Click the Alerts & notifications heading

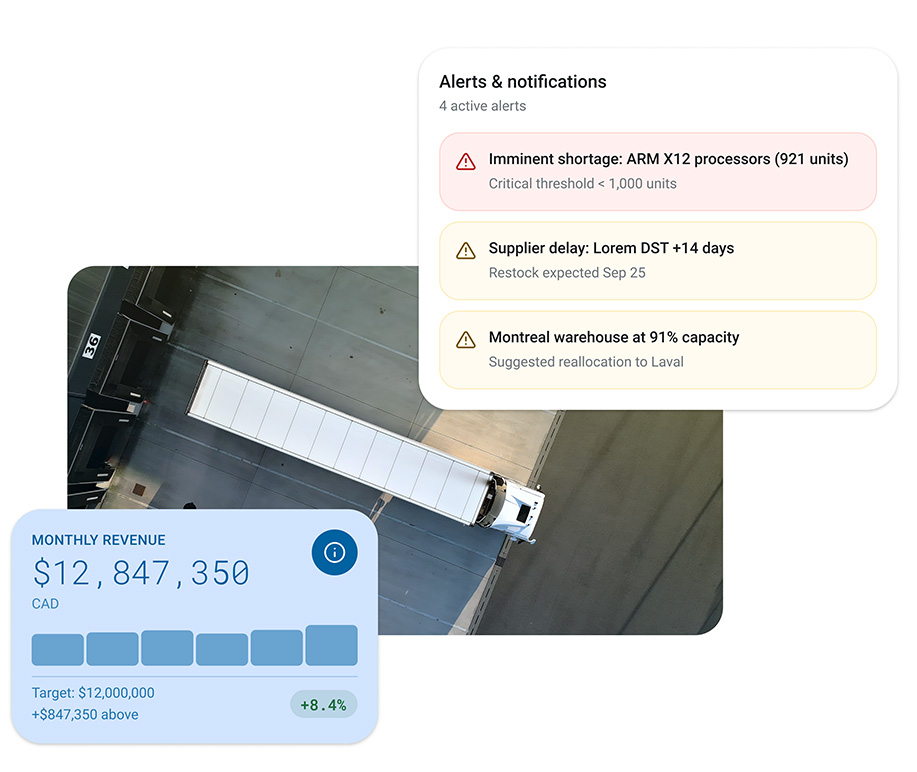click(x=523, y=82)
